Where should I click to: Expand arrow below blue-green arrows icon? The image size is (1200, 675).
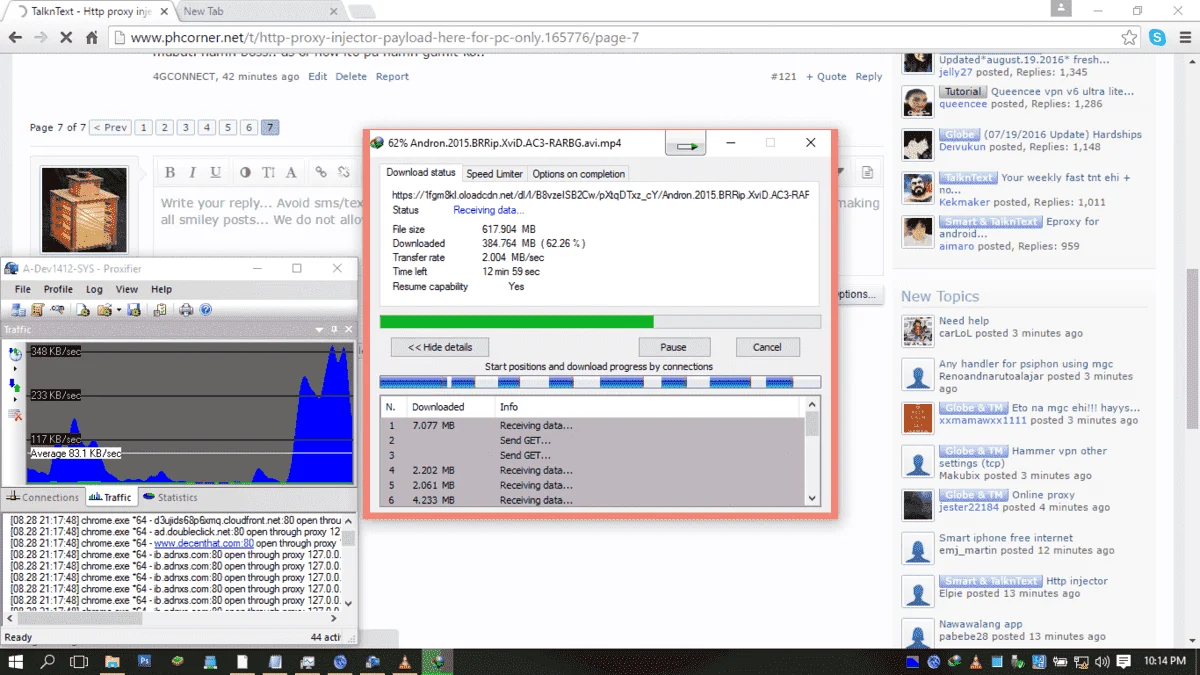tap(15, 399)
